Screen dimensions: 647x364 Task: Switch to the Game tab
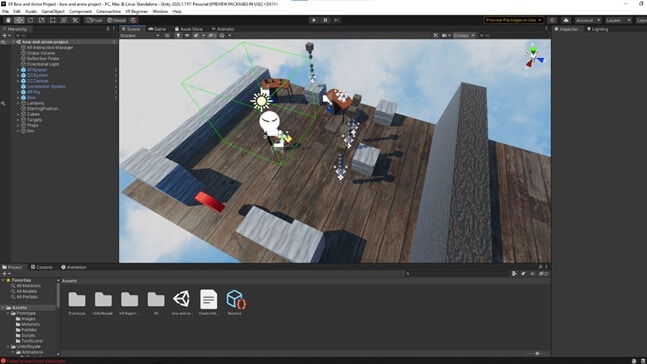[x=157, y=29]
